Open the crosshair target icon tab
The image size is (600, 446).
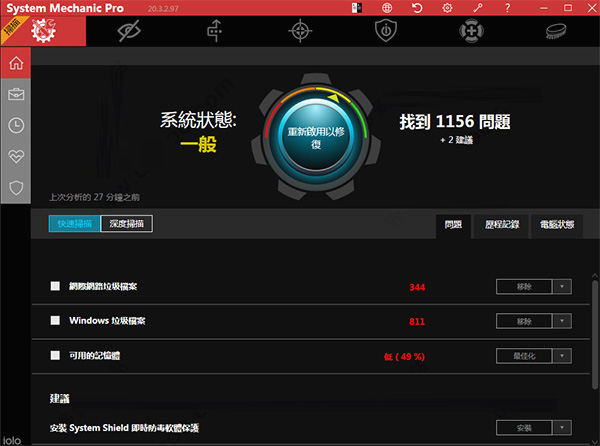click(x=300, y=31)
